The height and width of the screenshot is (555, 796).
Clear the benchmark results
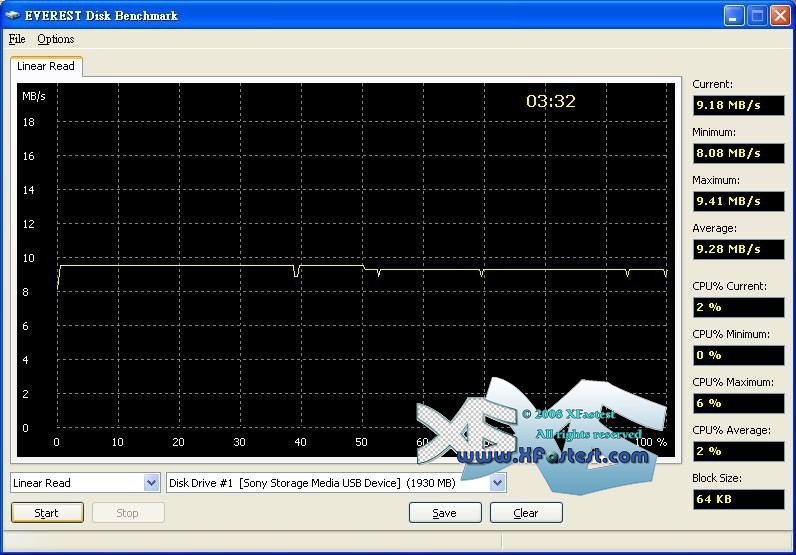pyautogui.click(x=526, y=513)
